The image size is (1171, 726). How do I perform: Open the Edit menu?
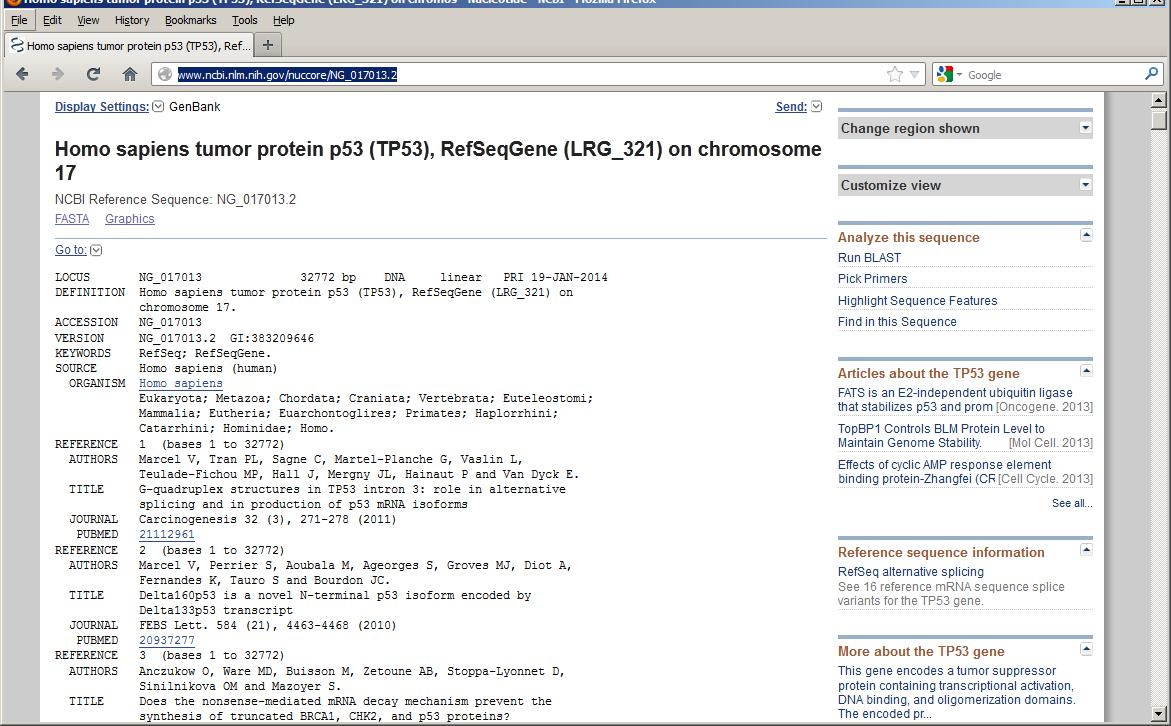(x=52, y=20)
